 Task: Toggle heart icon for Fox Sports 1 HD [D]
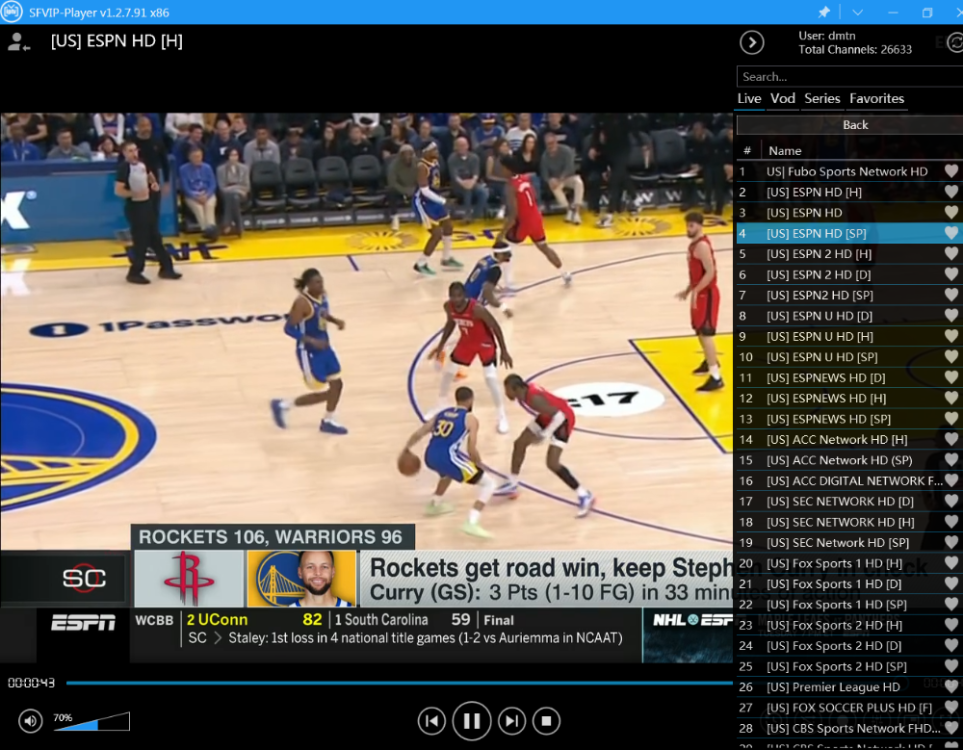(x=951, y=584)
